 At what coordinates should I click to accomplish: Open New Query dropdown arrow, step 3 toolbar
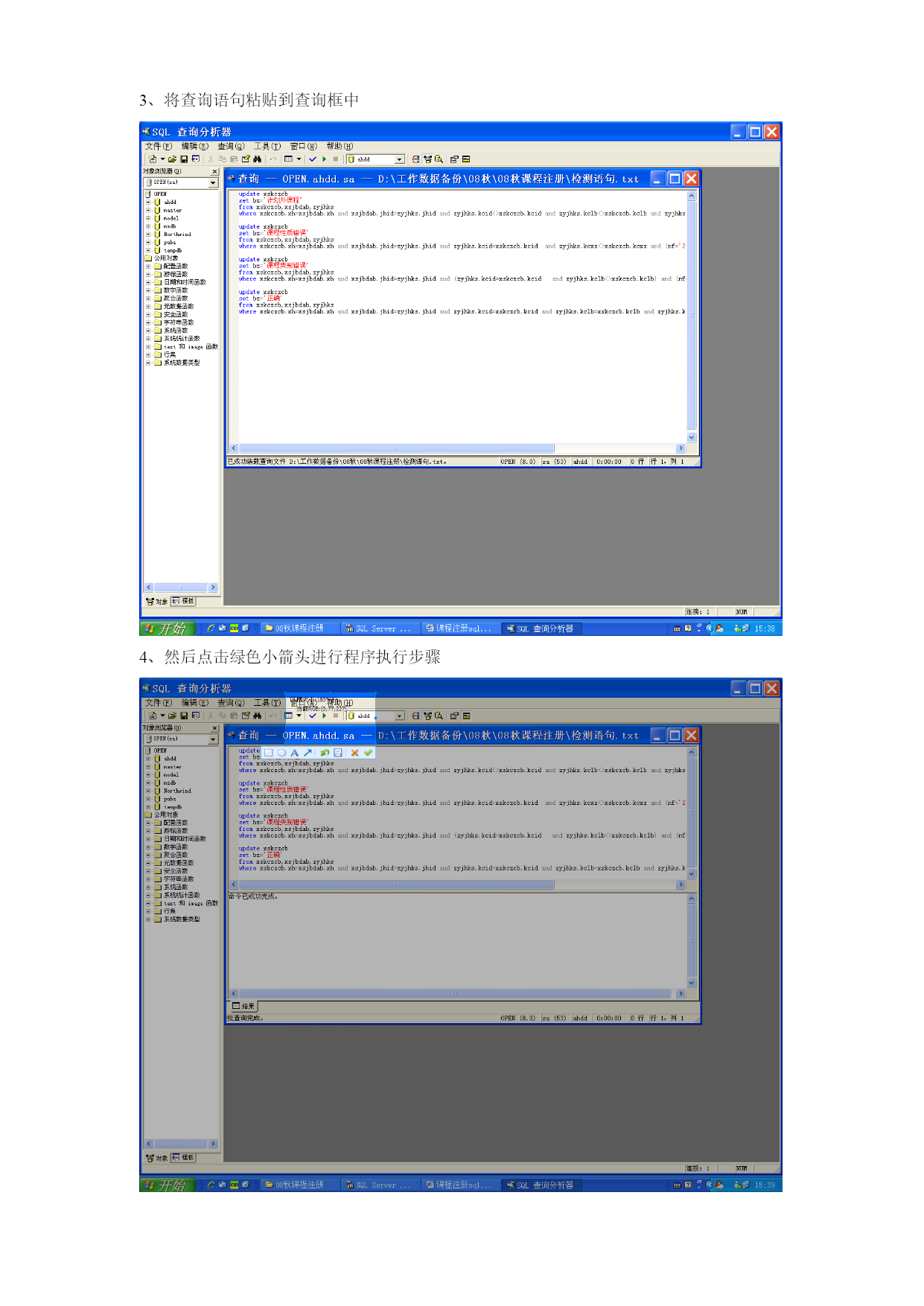pos(162,159)
